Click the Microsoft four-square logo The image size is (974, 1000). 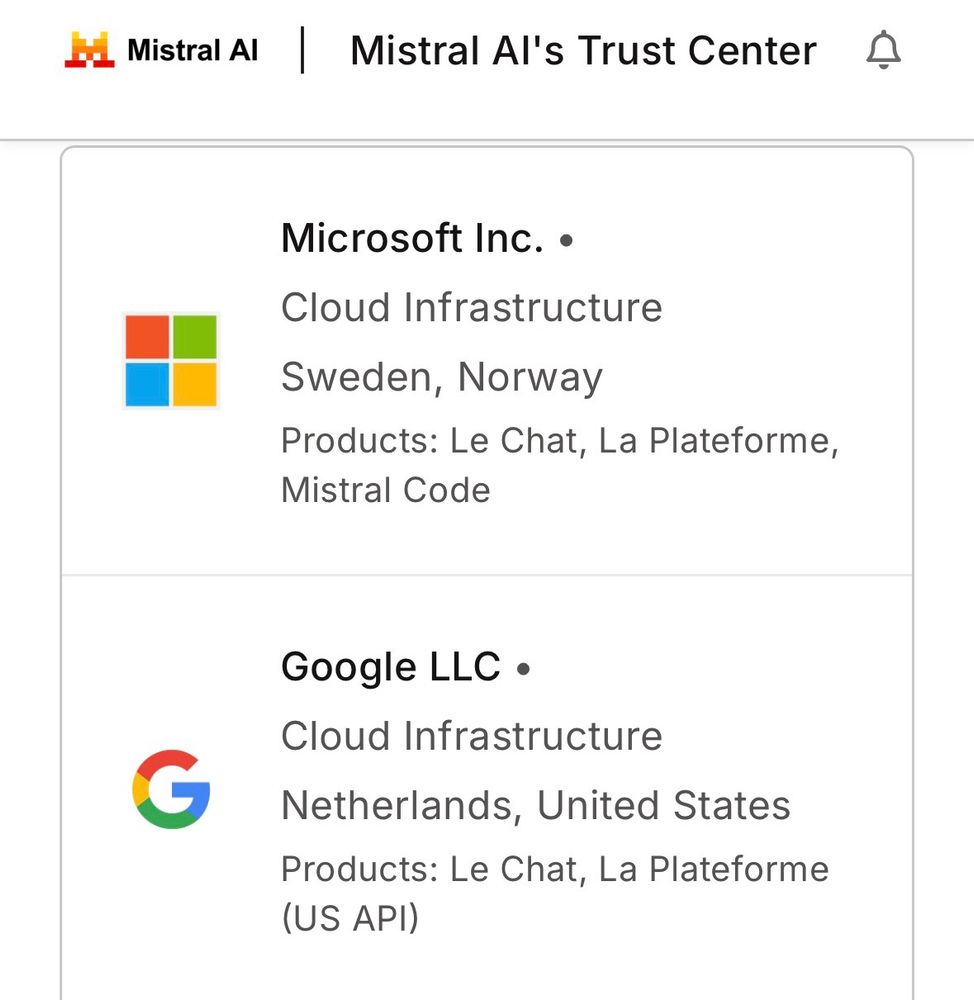[x=170, y=361]
